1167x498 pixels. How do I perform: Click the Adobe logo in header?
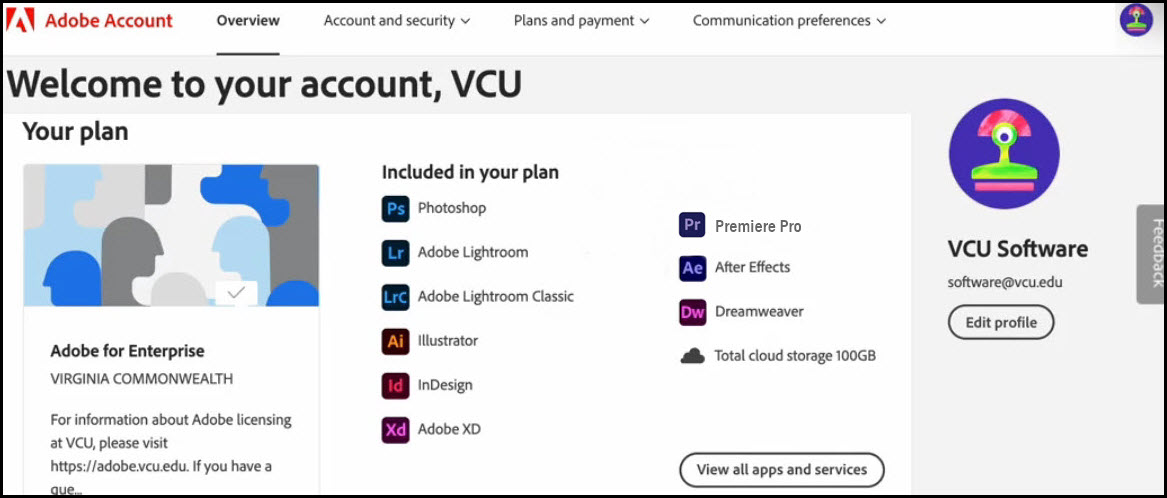click(x=25, y=20)
